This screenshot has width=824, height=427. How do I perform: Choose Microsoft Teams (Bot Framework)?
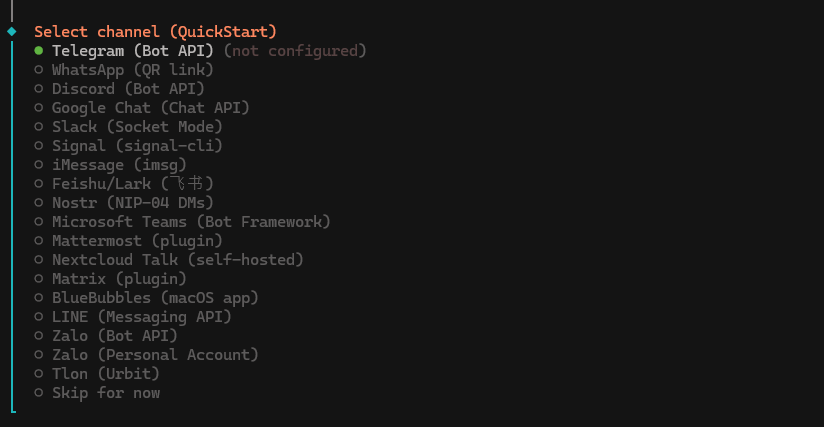(x=191, y=222)
